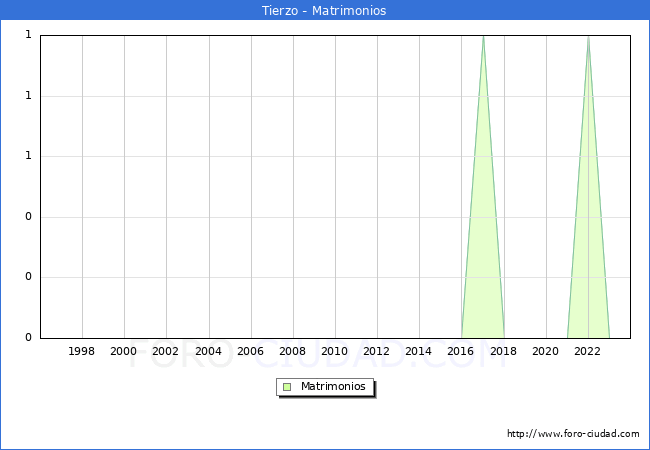
Task: Select the 2014 x-axis label
Action: (x=419, y=351)
